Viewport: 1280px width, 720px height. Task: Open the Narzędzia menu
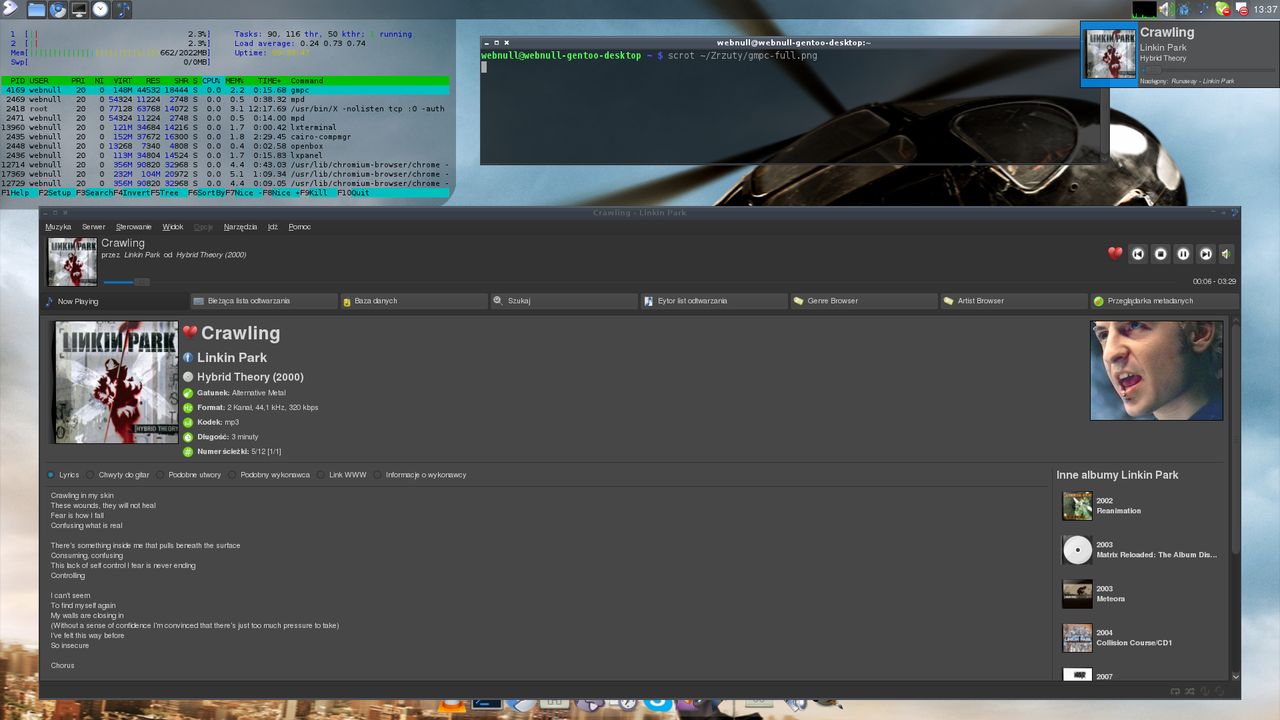(x=240, y=227)
